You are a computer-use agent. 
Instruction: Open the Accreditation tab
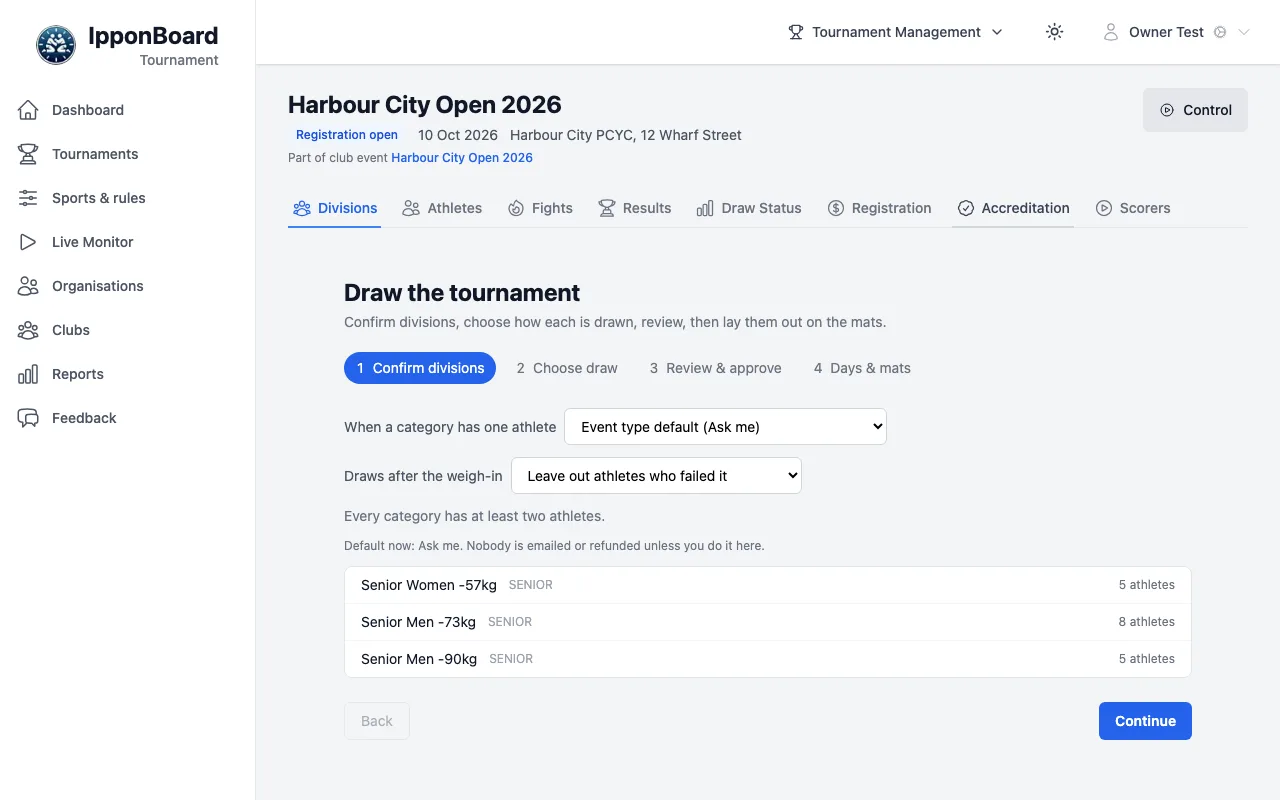1013,208
